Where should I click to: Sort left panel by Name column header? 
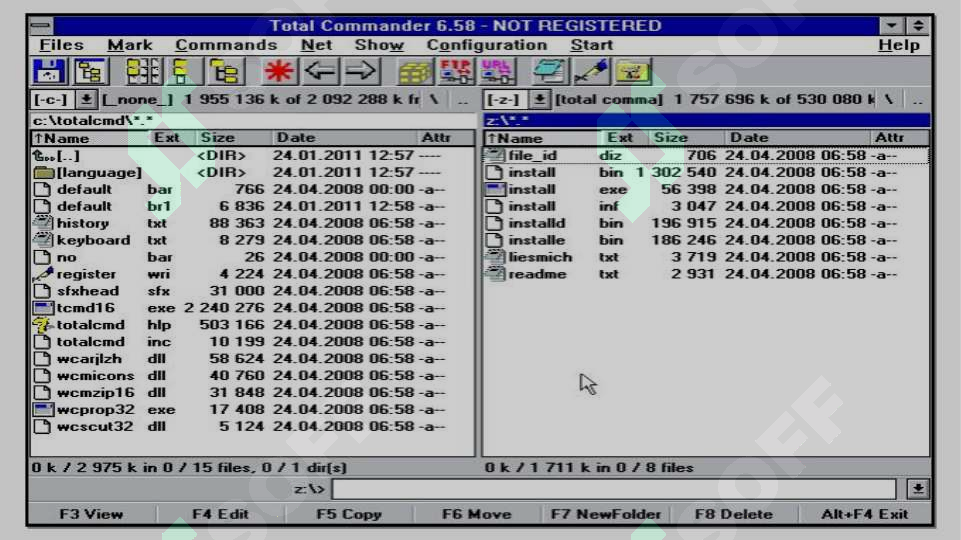point(90,138)
